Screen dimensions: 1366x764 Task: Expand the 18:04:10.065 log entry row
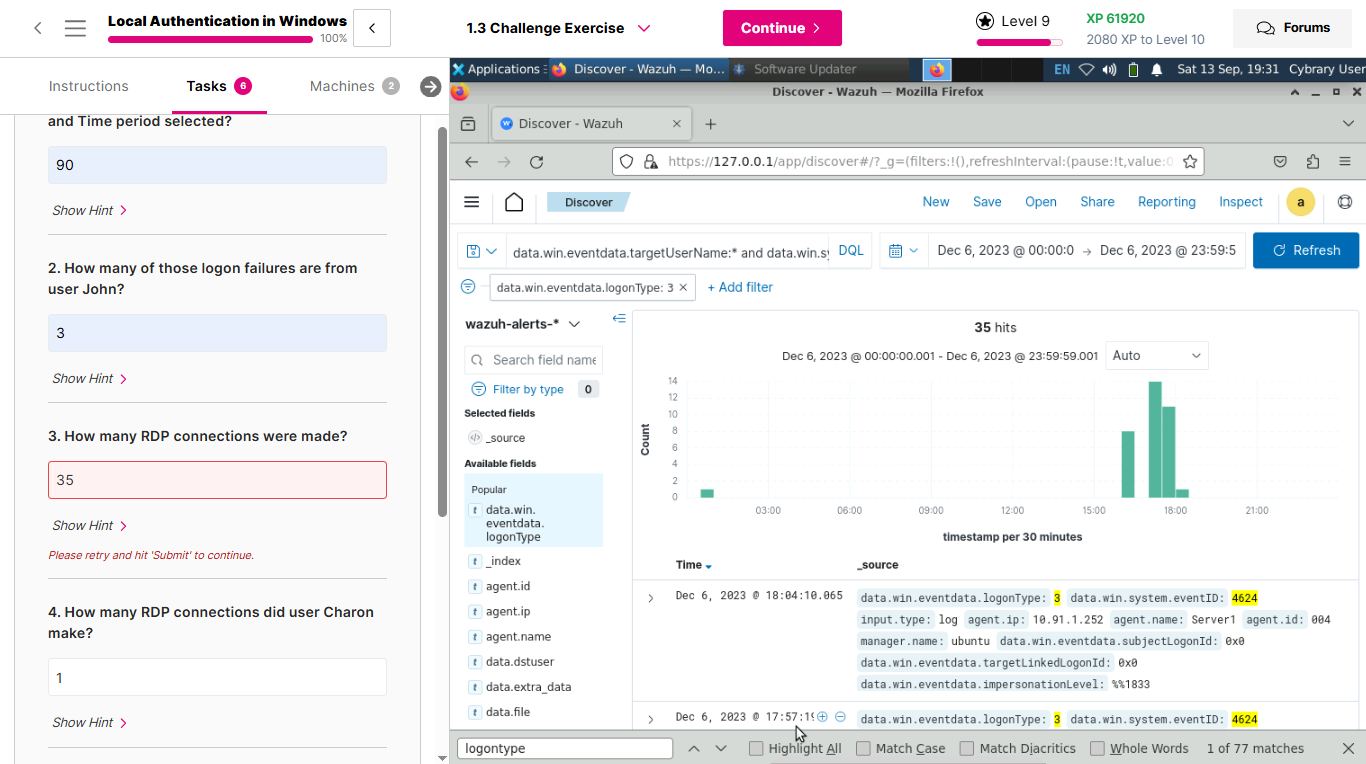pyautogui.click(x=650, y=598)
